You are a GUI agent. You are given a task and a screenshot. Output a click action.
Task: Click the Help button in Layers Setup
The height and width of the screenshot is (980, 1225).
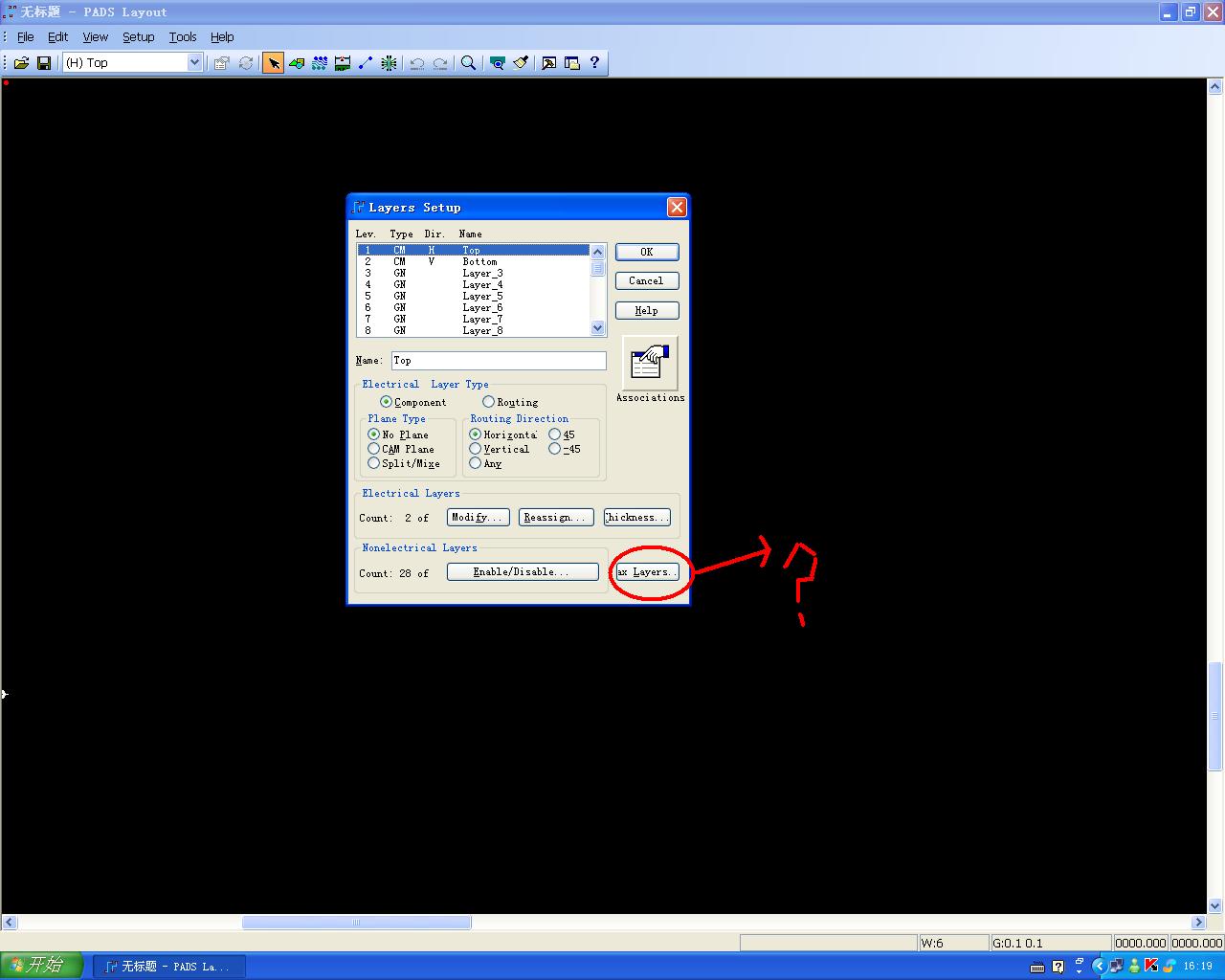click(647, 310)
